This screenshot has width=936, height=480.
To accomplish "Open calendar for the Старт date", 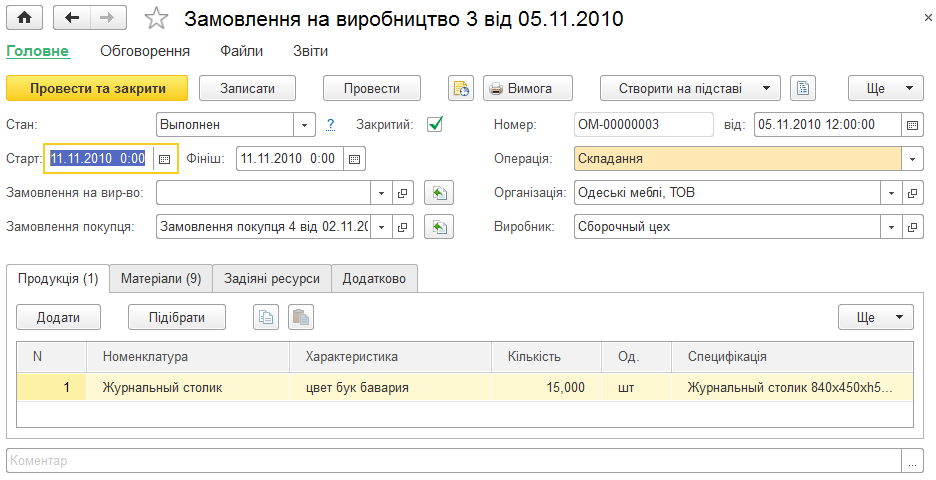I will pyautogui.click(x=165, y=159).
